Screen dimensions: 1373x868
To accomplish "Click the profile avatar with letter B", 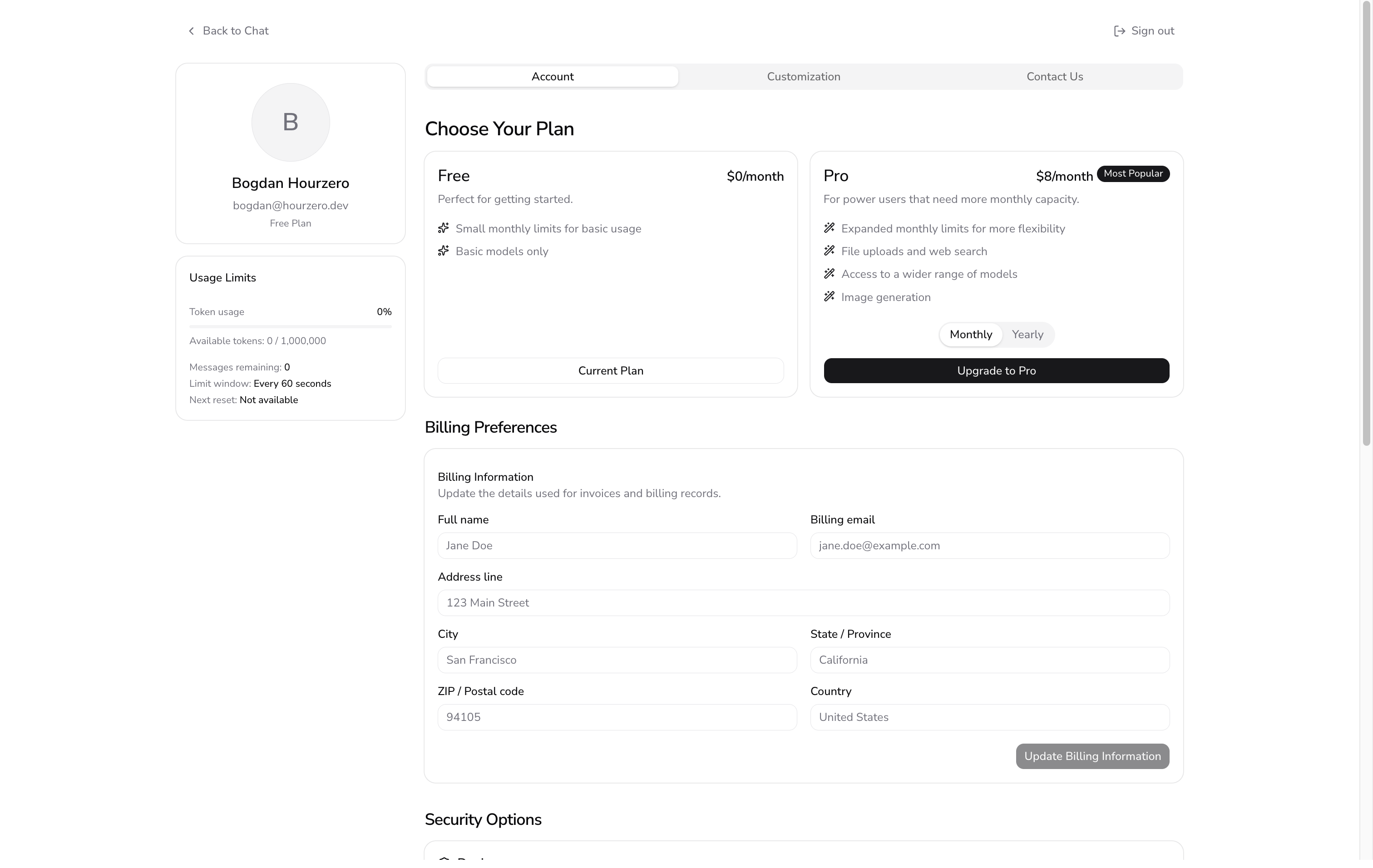I will coord(290,122).
